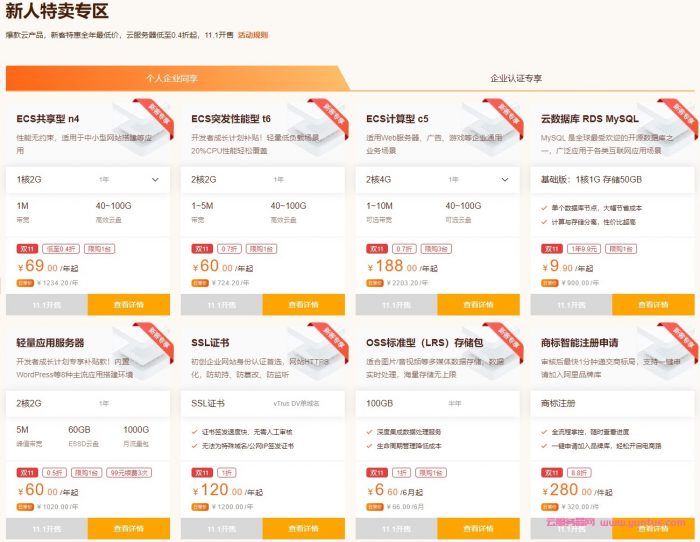Click the orange 日常价 badge under ¥69.00
Viewport: 700px width, 542px height.
(x=25, y=283)
